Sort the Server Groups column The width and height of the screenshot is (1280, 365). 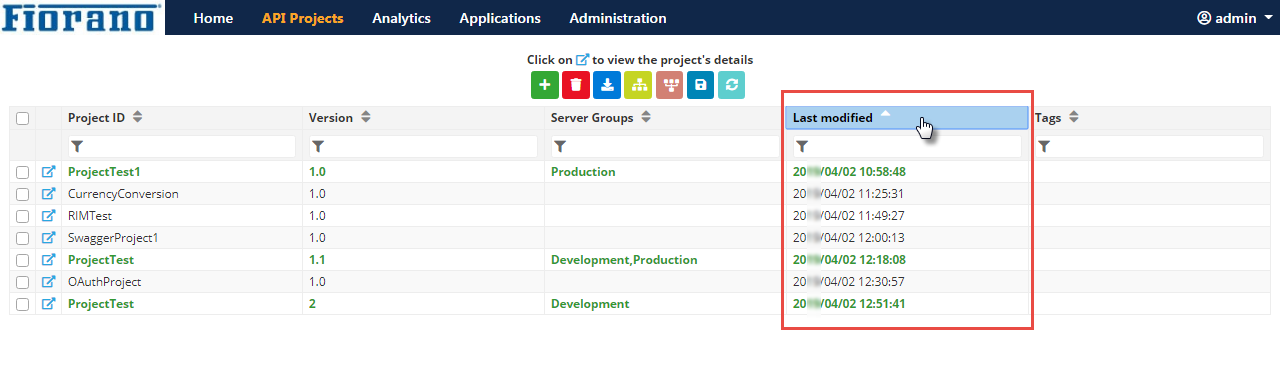coord(647,117)
